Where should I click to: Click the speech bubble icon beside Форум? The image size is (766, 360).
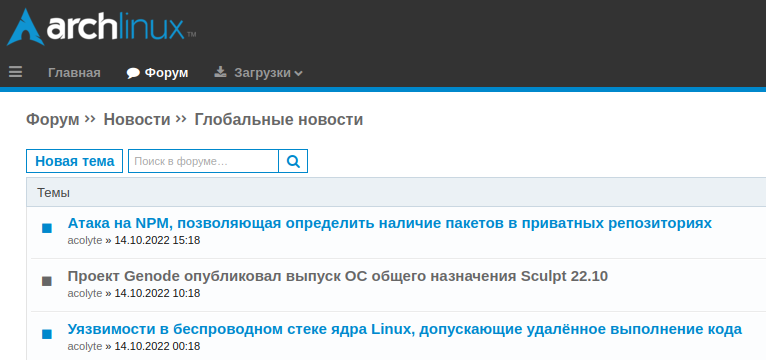[x=133, y=73]
